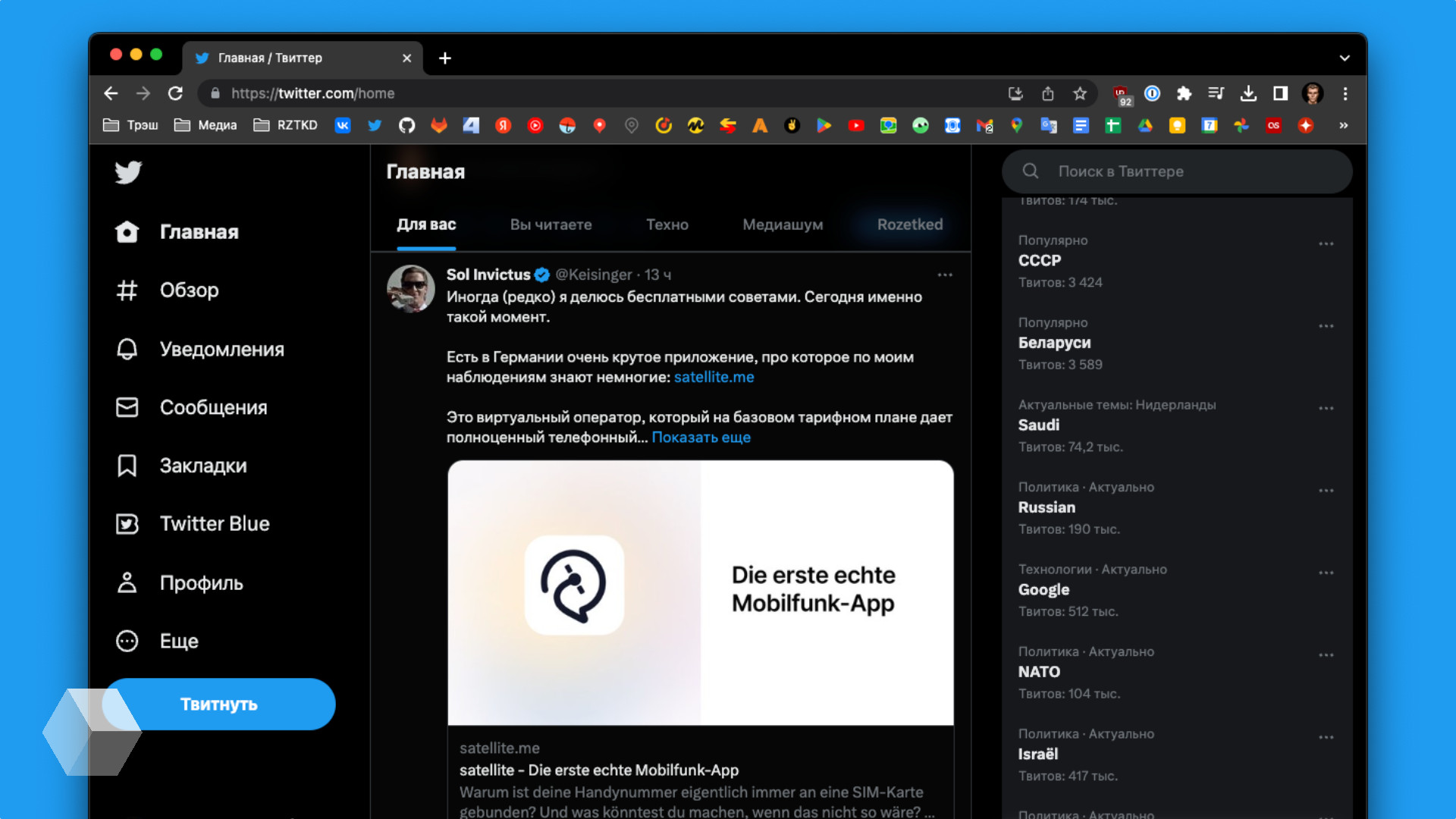
Task: Open Notifications via the bell icon
Action: pyautogui.click(x=127, y=349)
